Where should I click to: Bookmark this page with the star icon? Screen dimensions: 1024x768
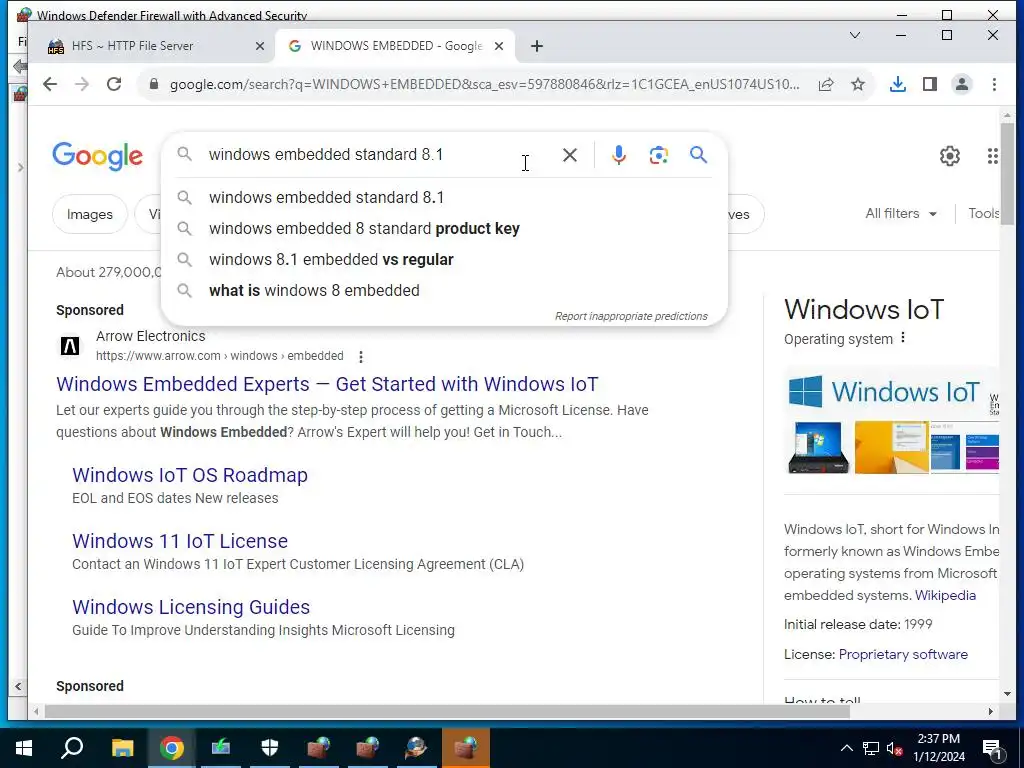pyautogui.click(x=858, y=84)
